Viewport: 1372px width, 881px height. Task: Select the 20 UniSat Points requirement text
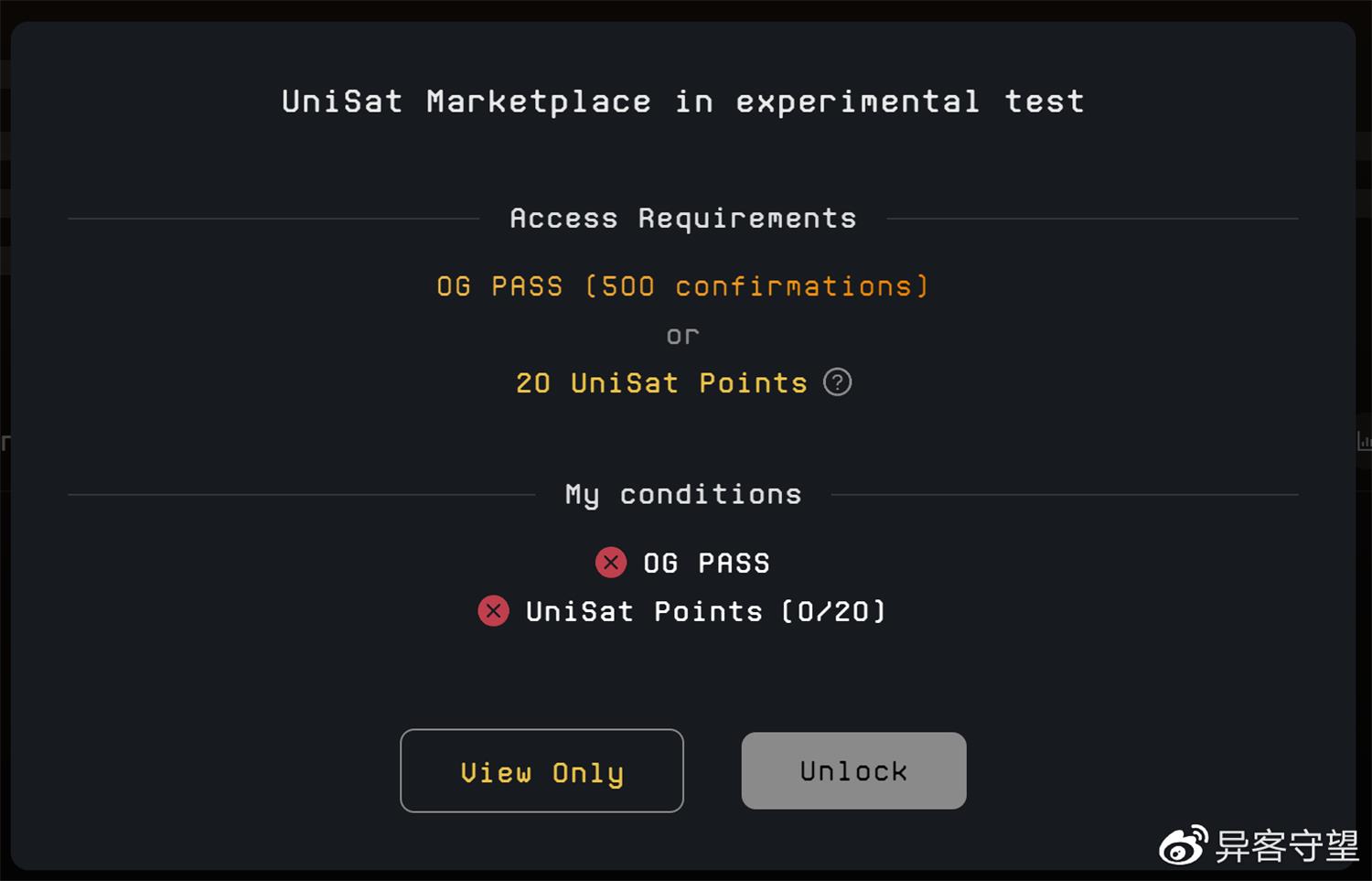pos(661,382)
